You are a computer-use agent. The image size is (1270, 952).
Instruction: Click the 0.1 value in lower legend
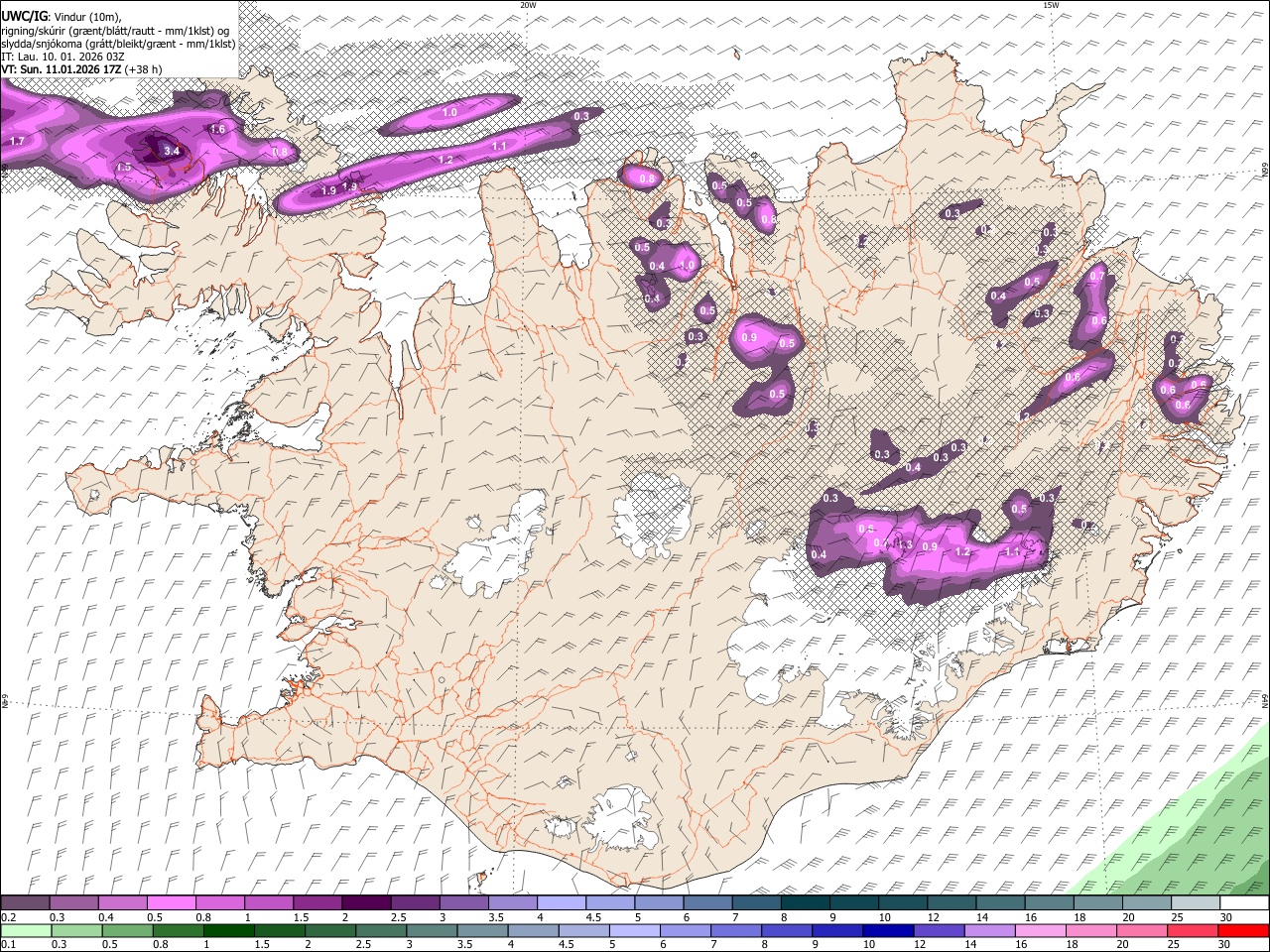tap(8, 944)
